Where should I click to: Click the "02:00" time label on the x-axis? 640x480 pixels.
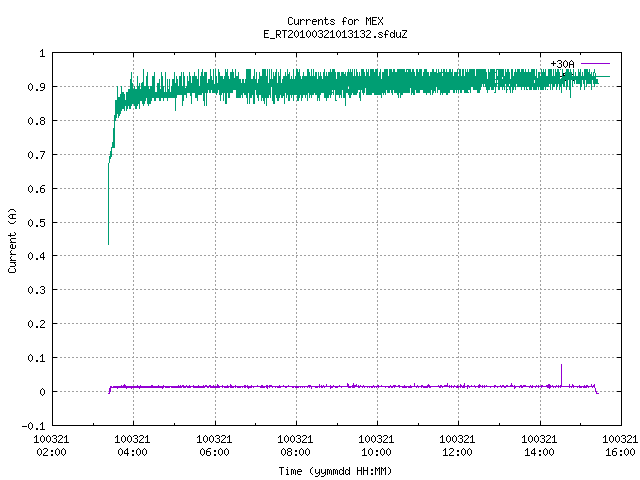point(51,452)
